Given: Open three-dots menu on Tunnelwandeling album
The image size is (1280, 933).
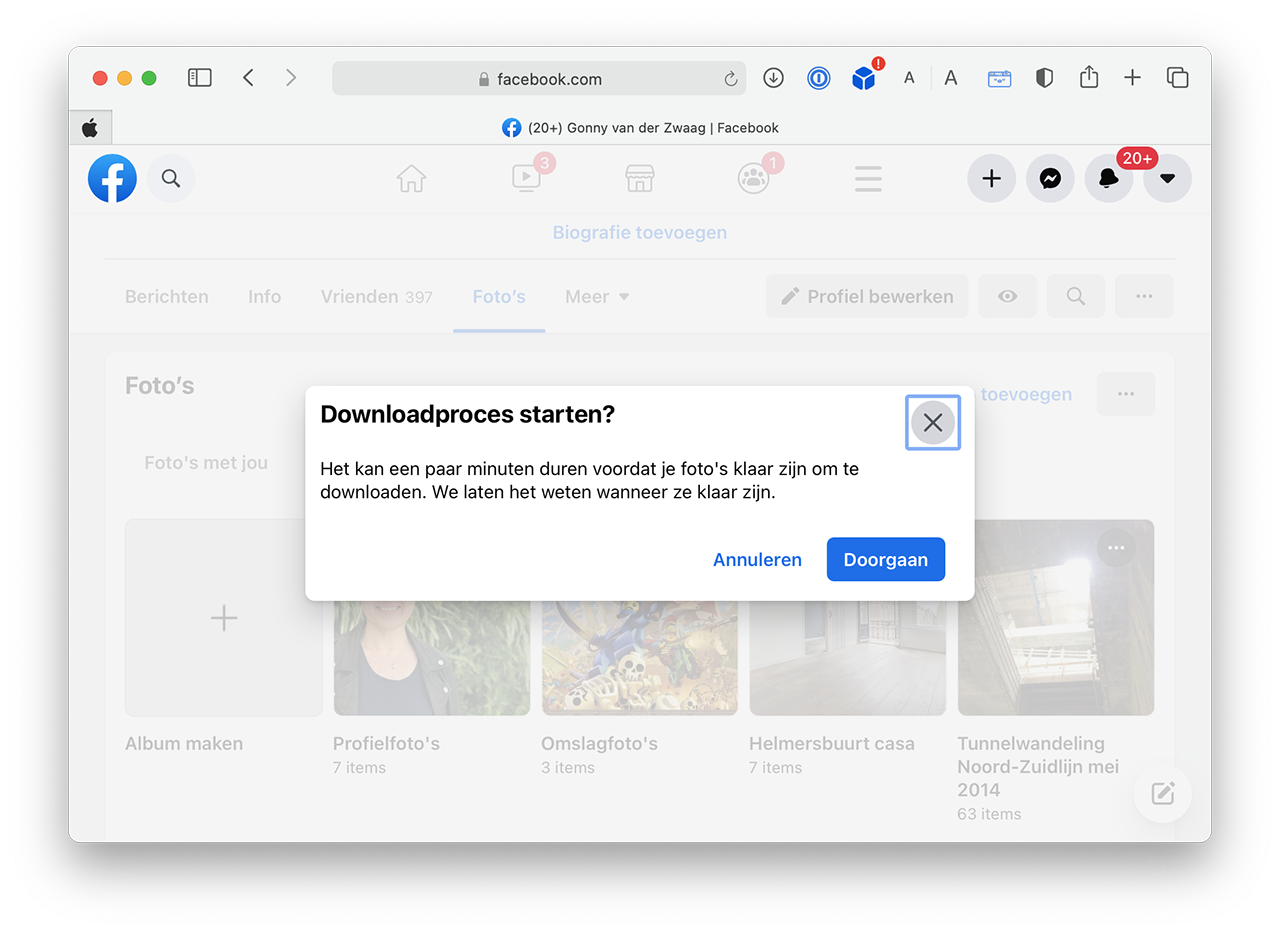Looking at the screenshot, I should (x=1116, y=547).
